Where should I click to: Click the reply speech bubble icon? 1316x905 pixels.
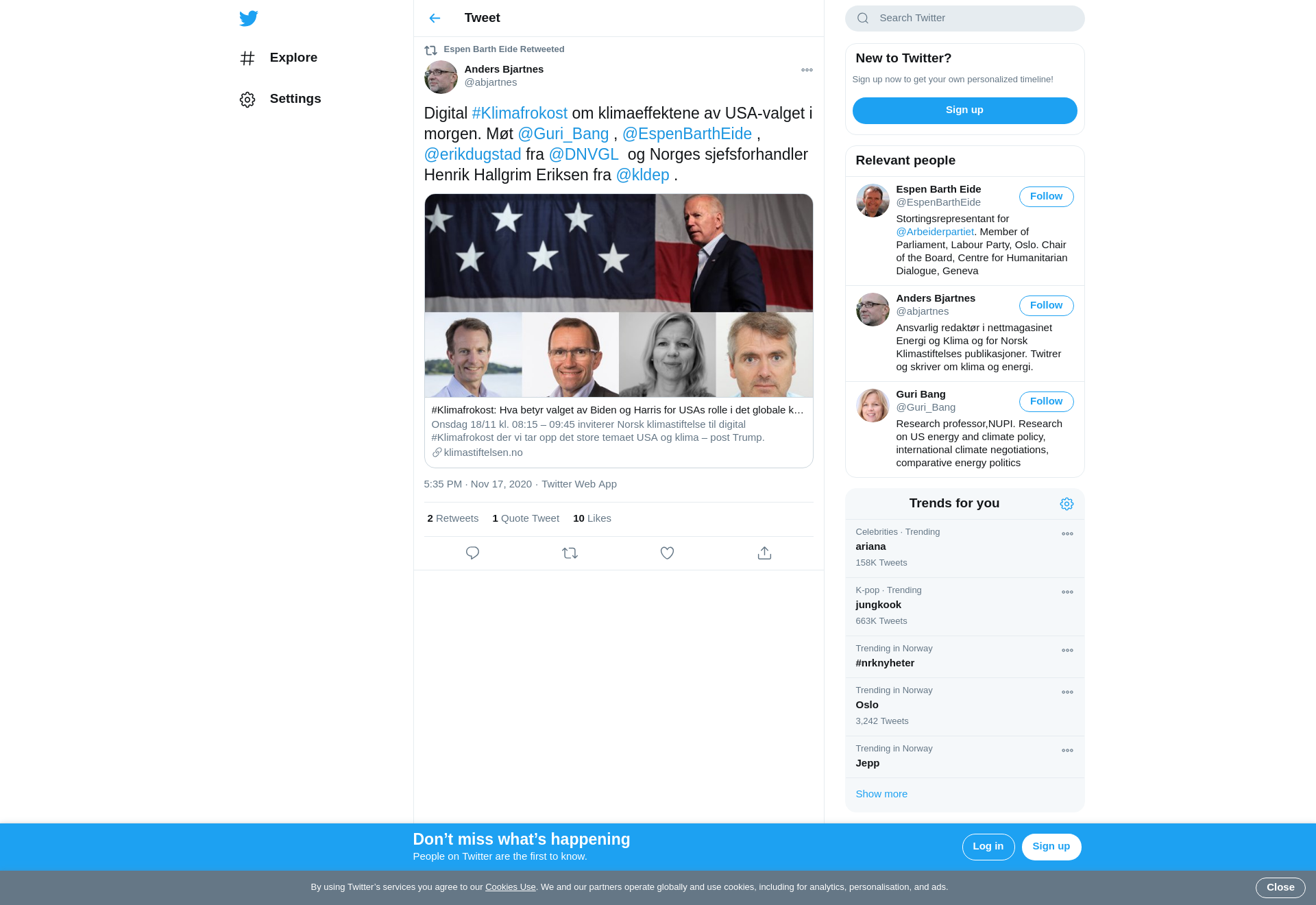[x=472, y=553]
